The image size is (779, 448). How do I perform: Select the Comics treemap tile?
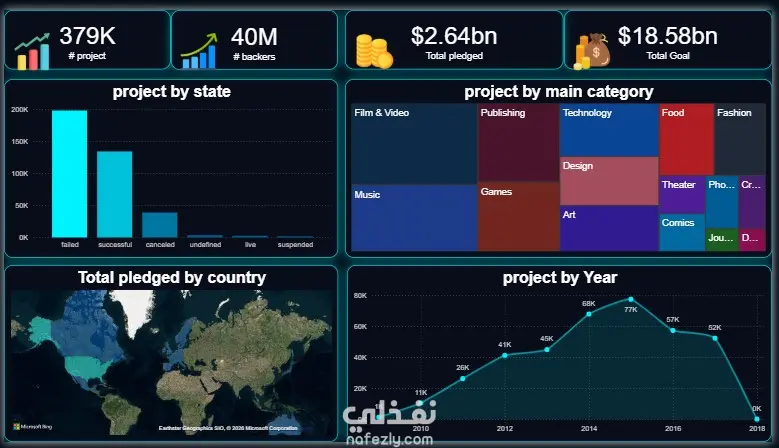[x=682, y=232]
